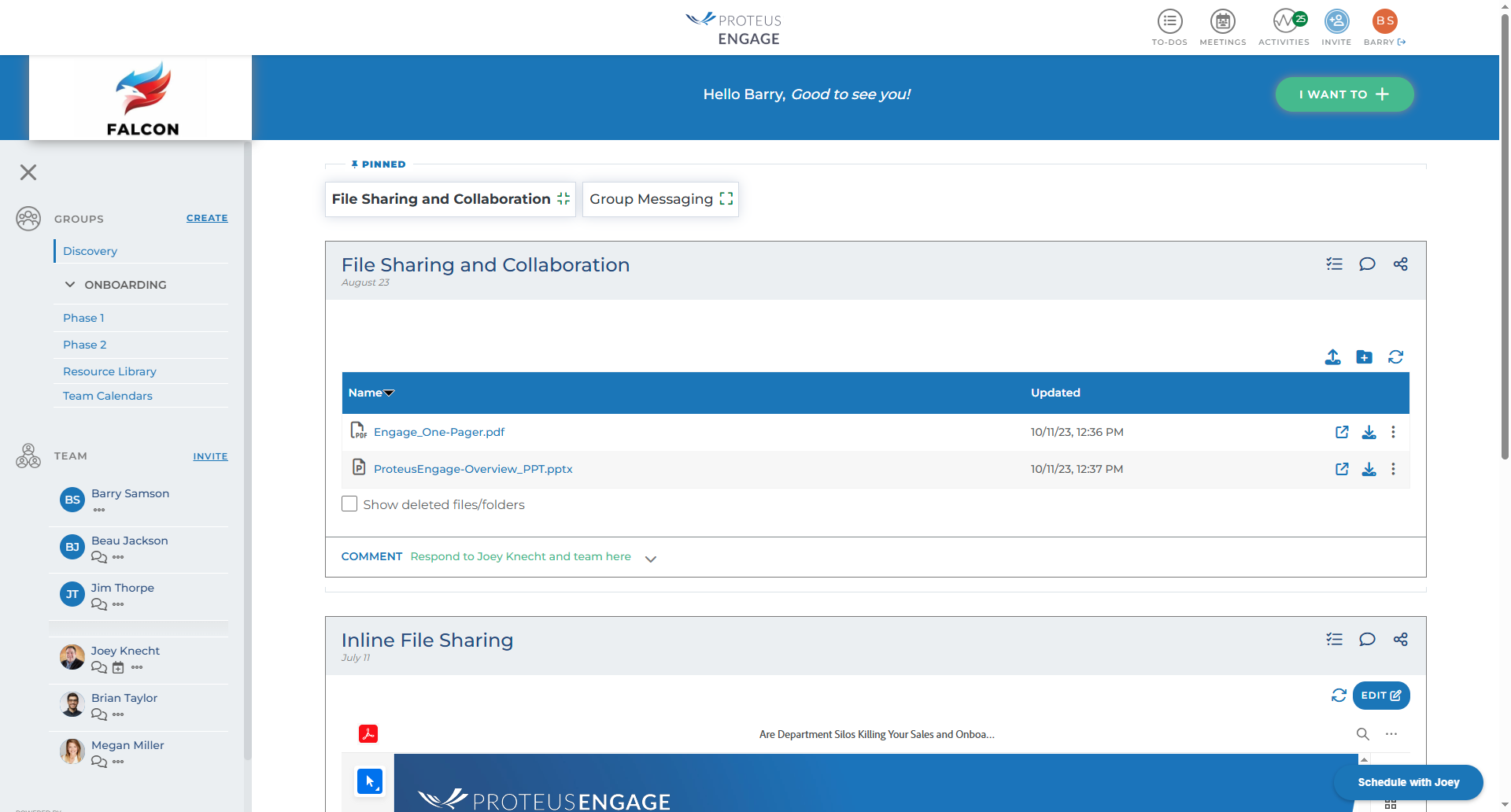
Task: Enable Show deleted files/folders checkbox
Action: tap(349, 504)
